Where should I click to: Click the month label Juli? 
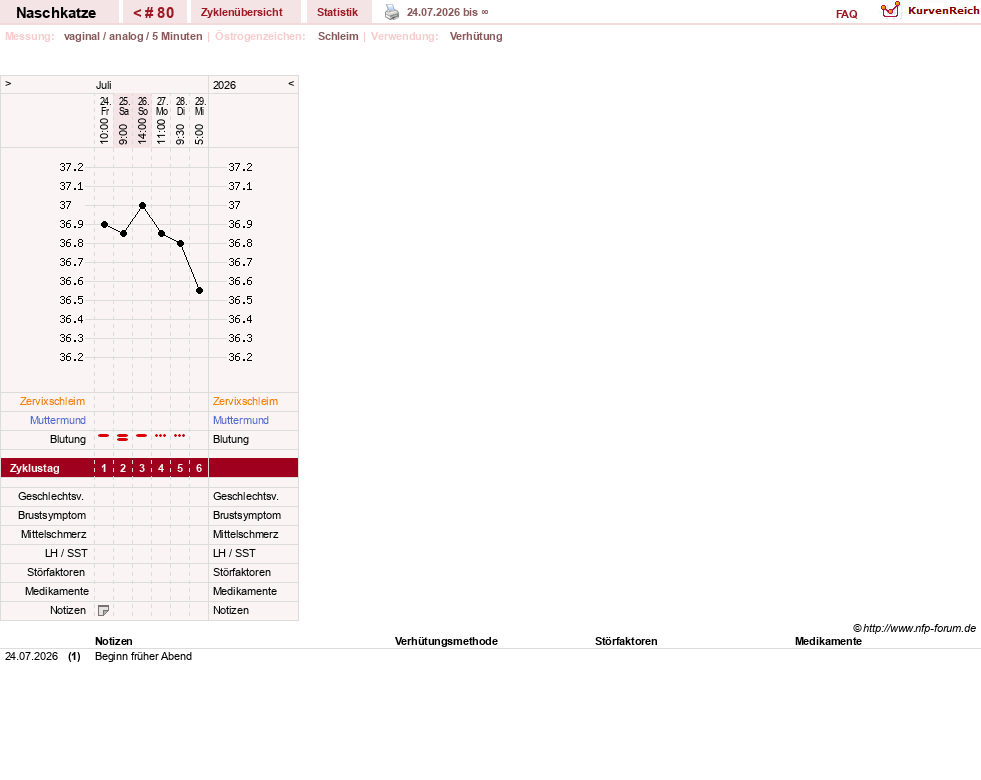point(104,85)
